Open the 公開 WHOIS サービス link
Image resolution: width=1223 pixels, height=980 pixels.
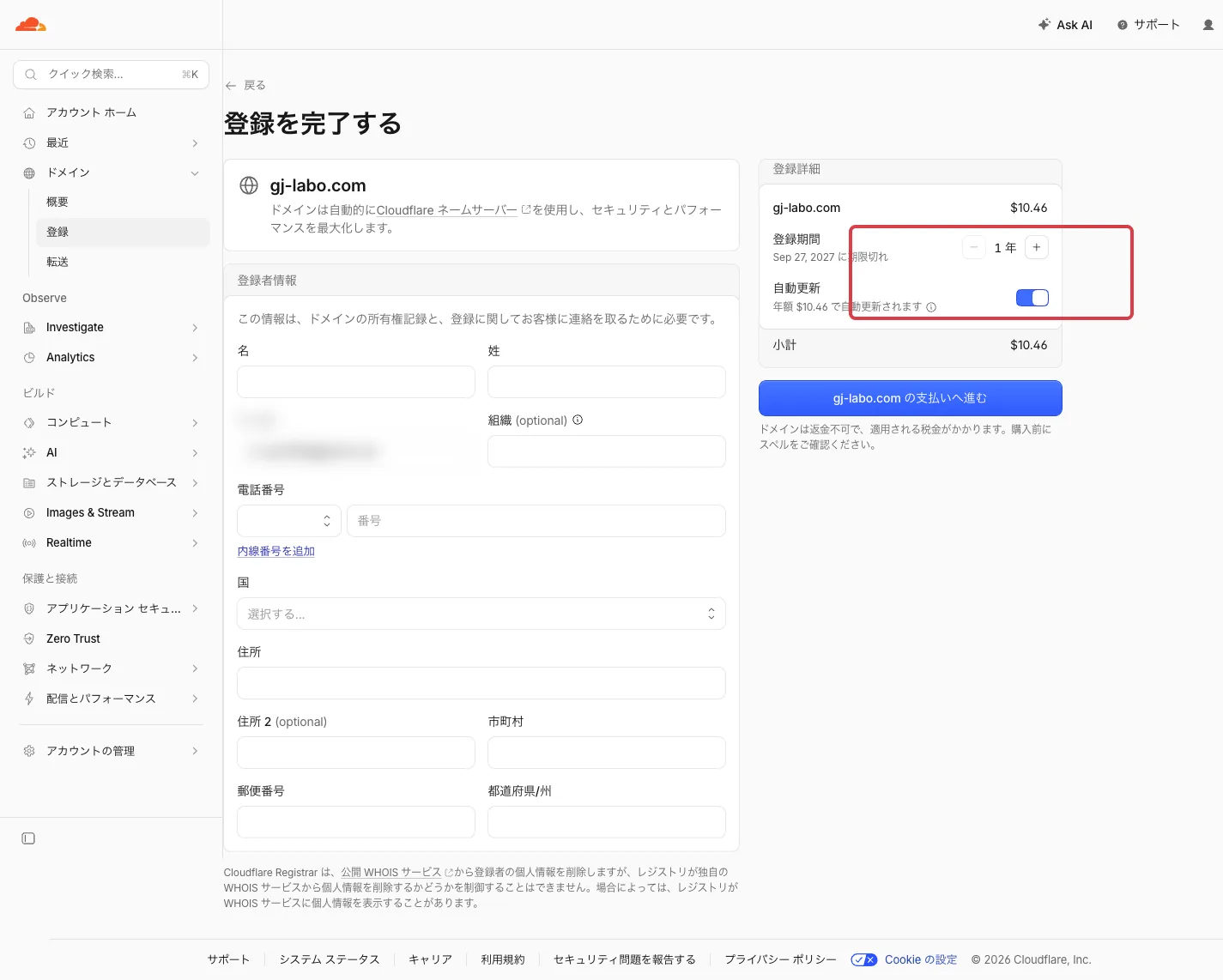pos(397,872)
